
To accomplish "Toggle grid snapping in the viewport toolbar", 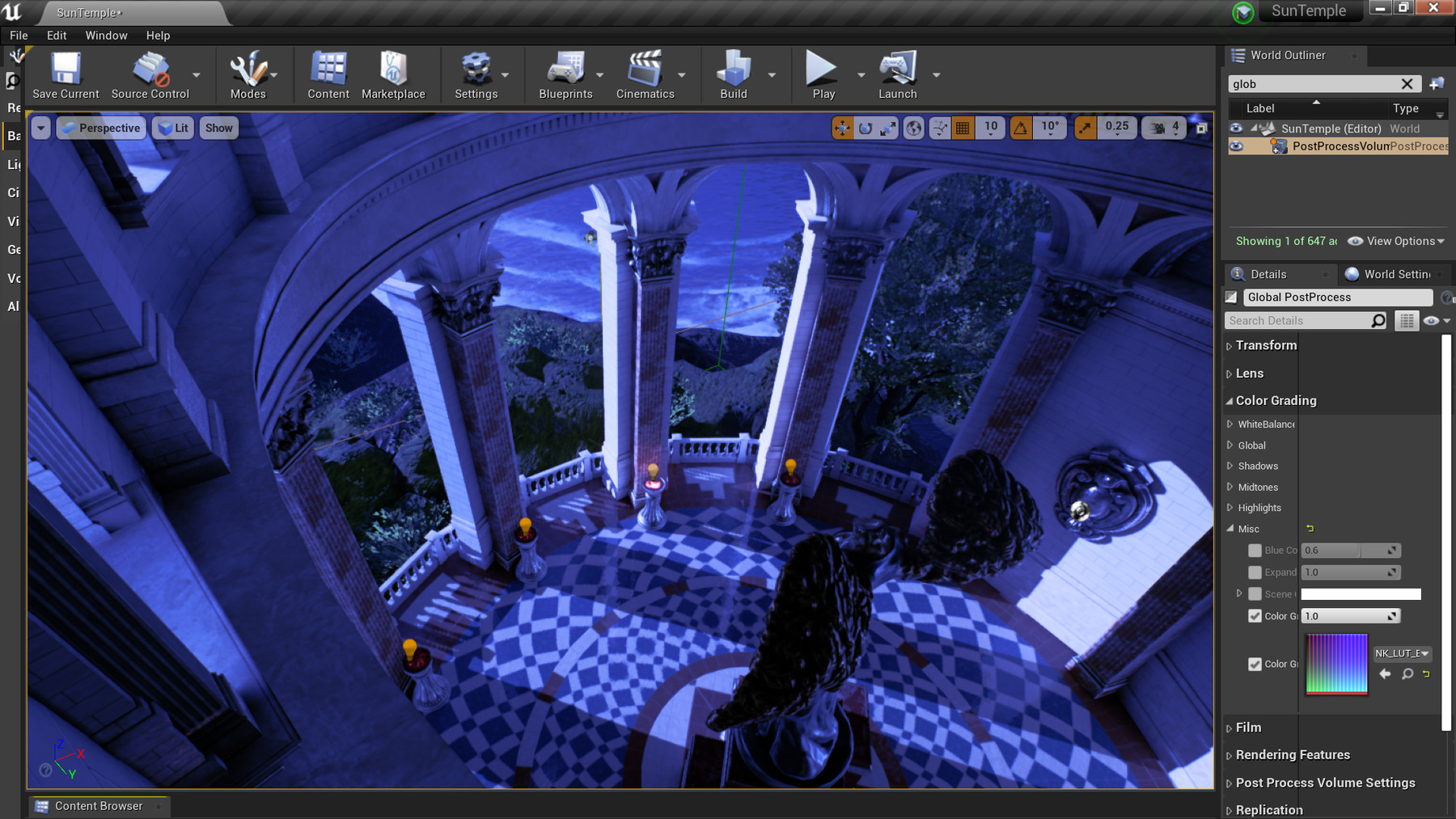I will point(962,127).
